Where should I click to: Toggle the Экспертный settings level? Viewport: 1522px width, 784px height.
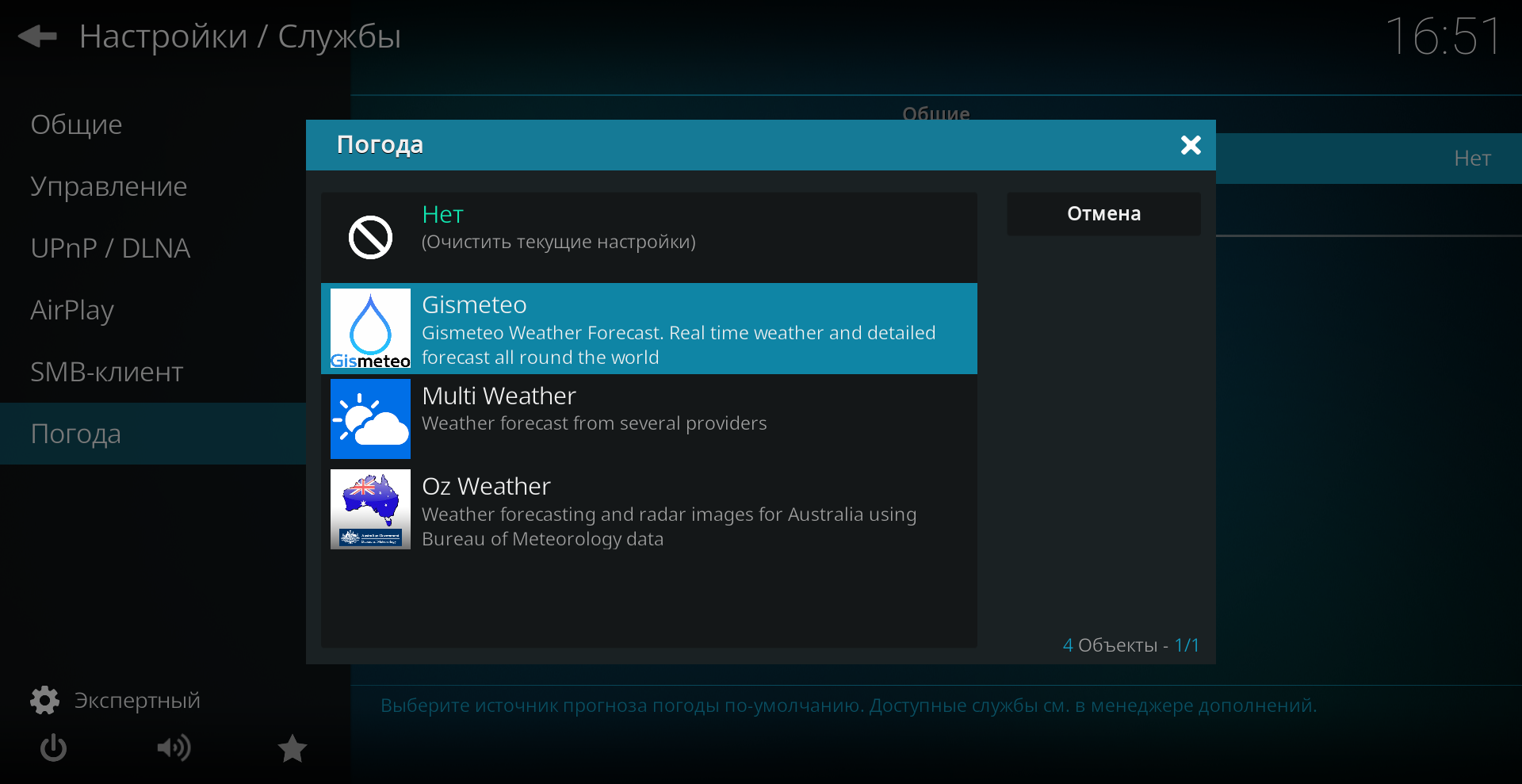point(116,701)
